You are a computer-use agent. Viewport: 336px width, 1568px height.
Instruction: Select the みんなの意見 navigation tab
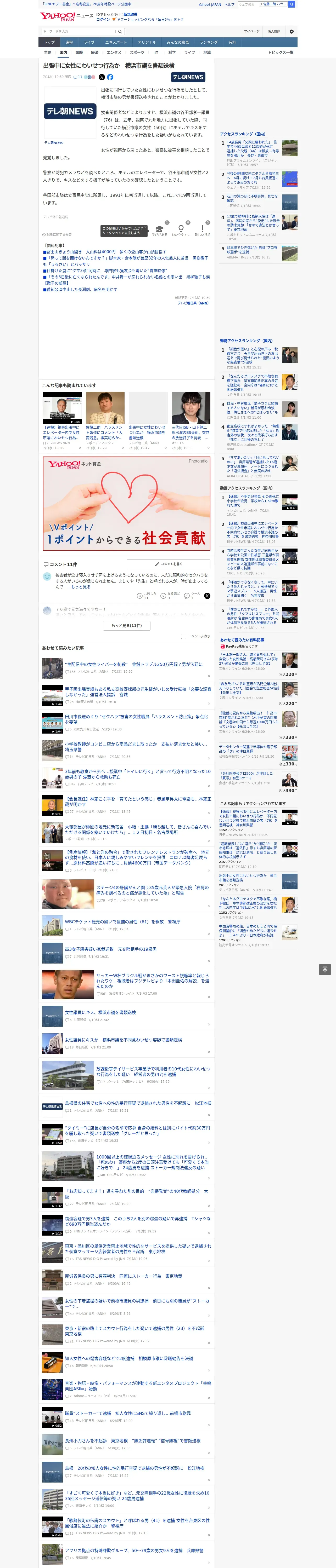178,43
